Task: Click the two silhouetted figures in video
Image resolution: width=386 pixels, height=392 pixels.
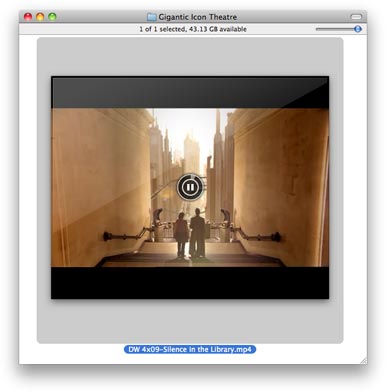Action: pos(190,233)
